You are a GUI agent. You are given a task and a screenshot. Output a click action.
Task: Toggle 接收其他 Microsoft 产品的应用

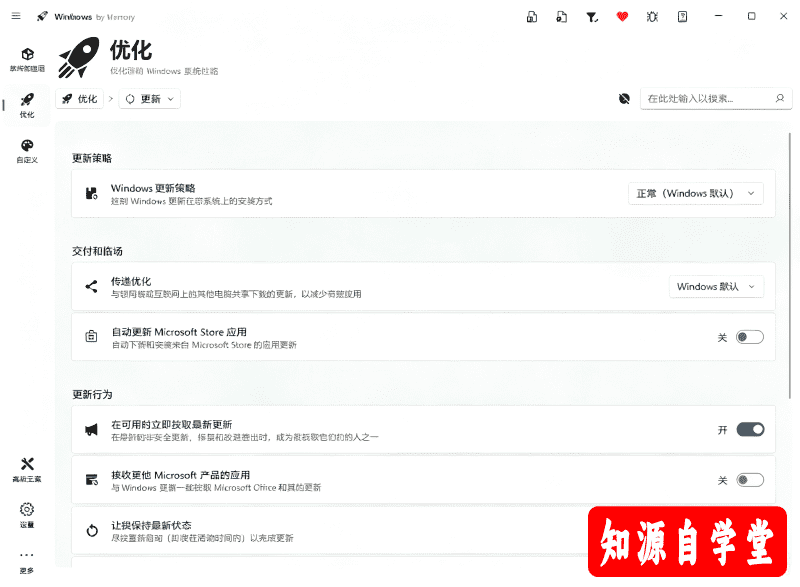pyautogui.click(x=749, y=480)
